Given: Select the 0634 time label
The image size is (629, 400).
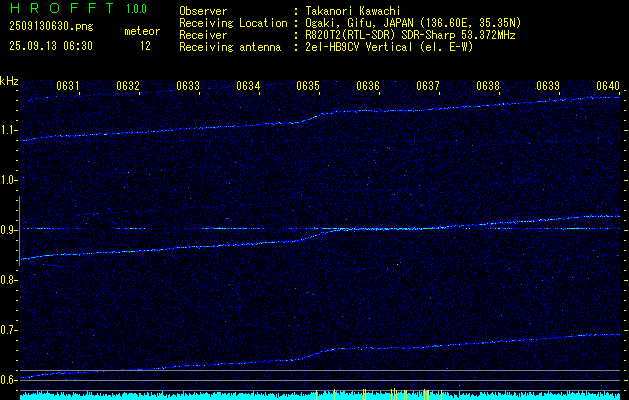Looking at the screenshot, I should click(x=248, y=86).
